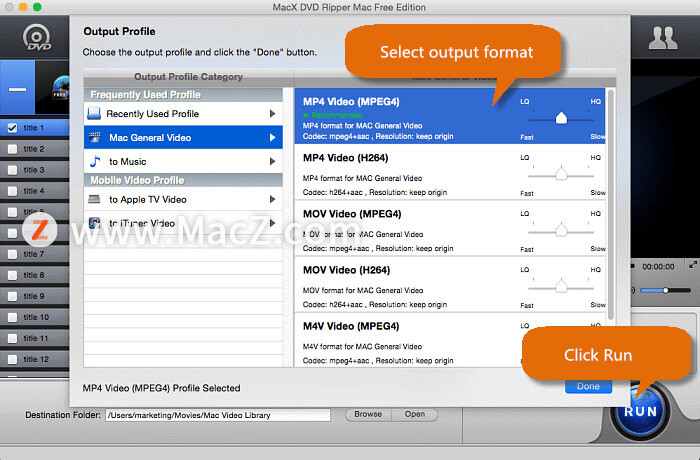
Task: Check the title 9 checkbox
Action: click(12, 296)
